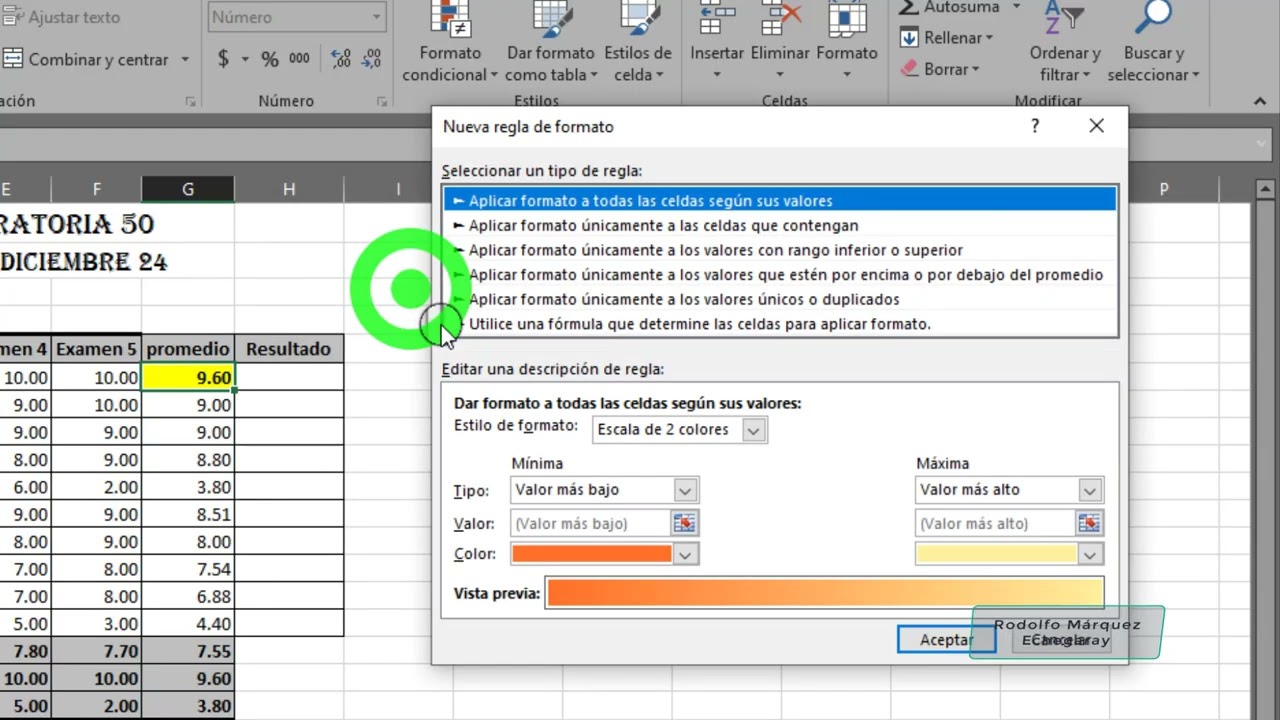
Task: Select rule: only cells que contengan
Action: point(780,225)
